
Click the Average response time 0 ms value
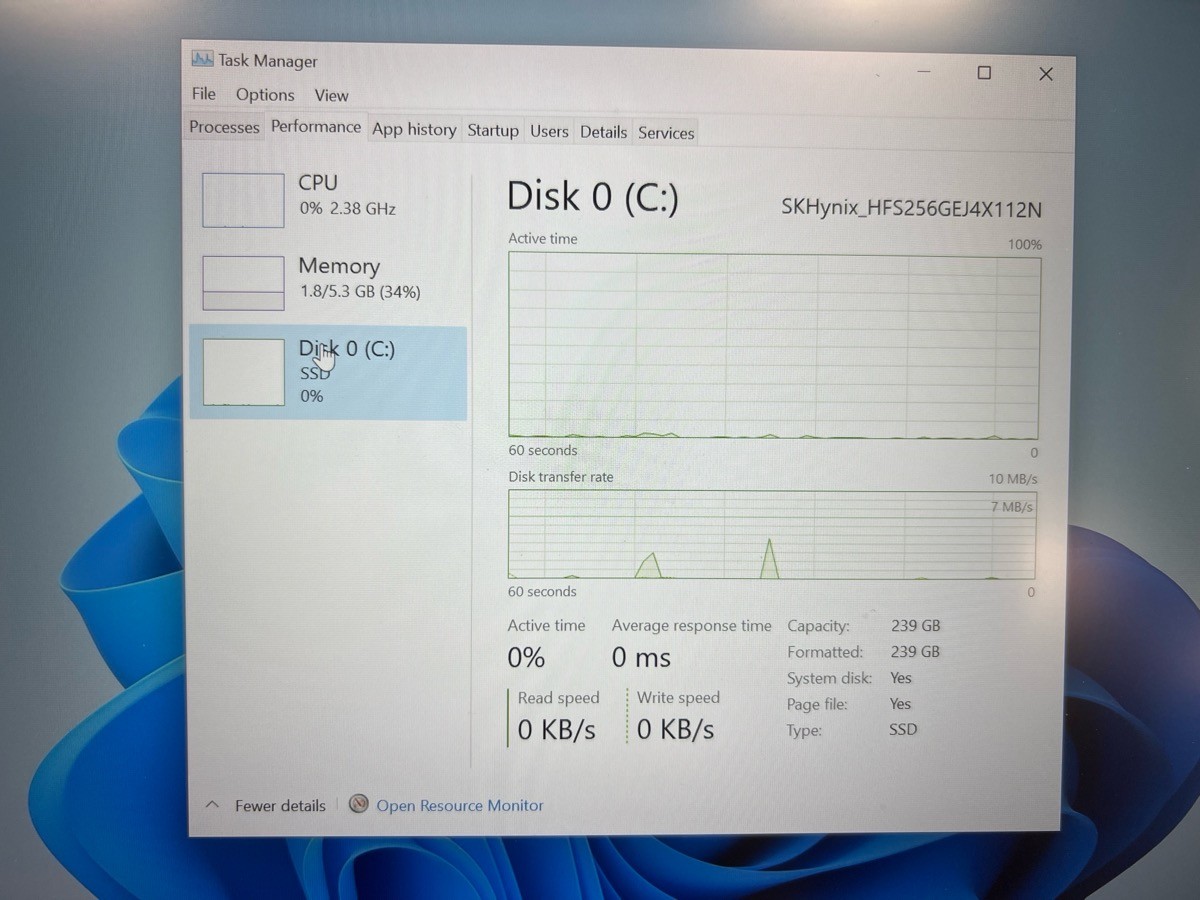click(x=641, y=658)
